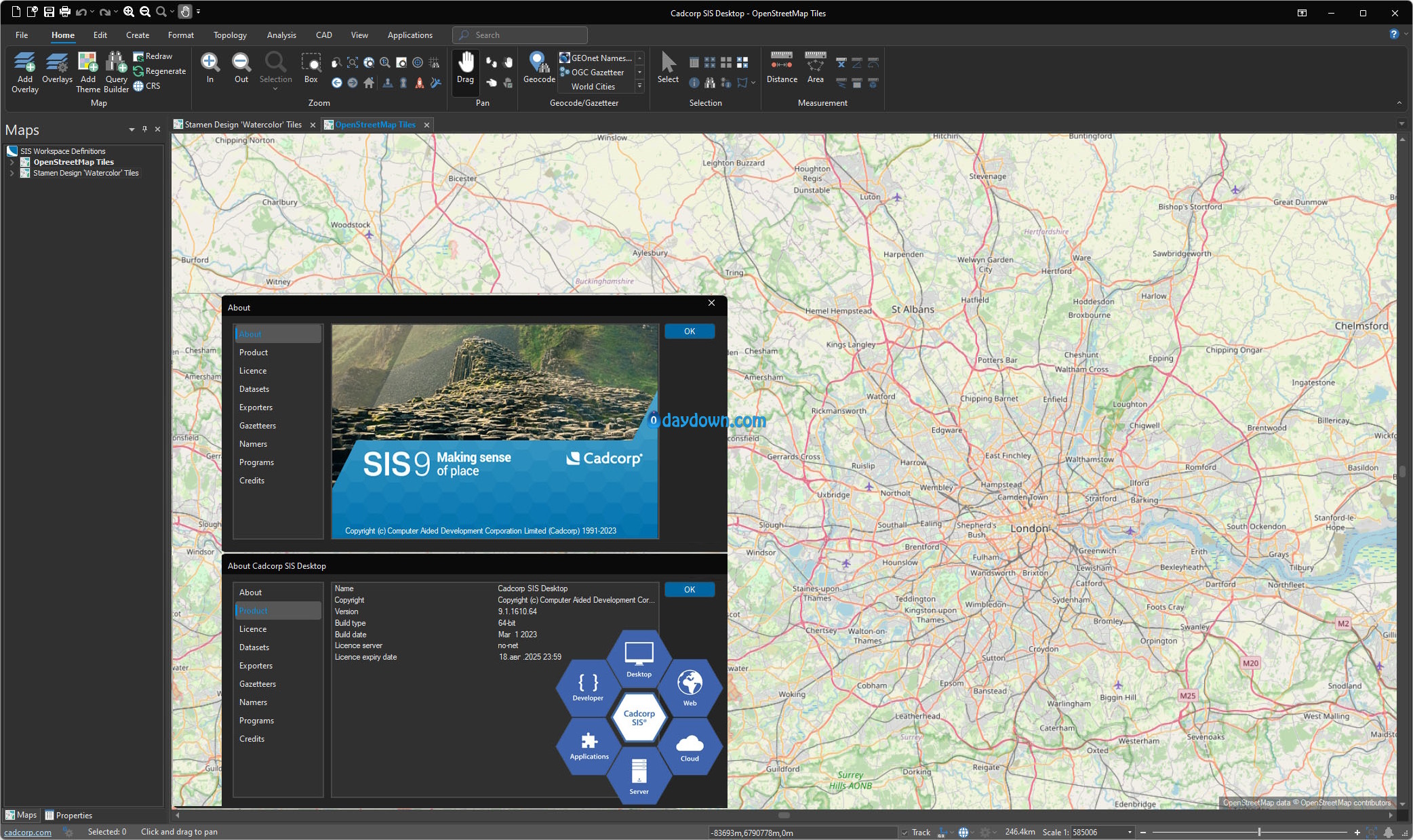The image size is (1413, 840).
Task: Activate the Select arrow tool
Action: pos(668,68)
